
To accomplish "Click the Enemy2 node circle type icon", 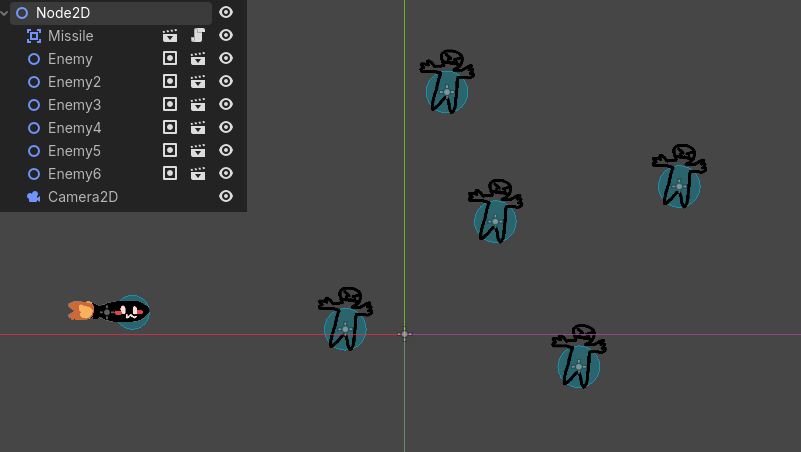I will click(x=34, y=82).
